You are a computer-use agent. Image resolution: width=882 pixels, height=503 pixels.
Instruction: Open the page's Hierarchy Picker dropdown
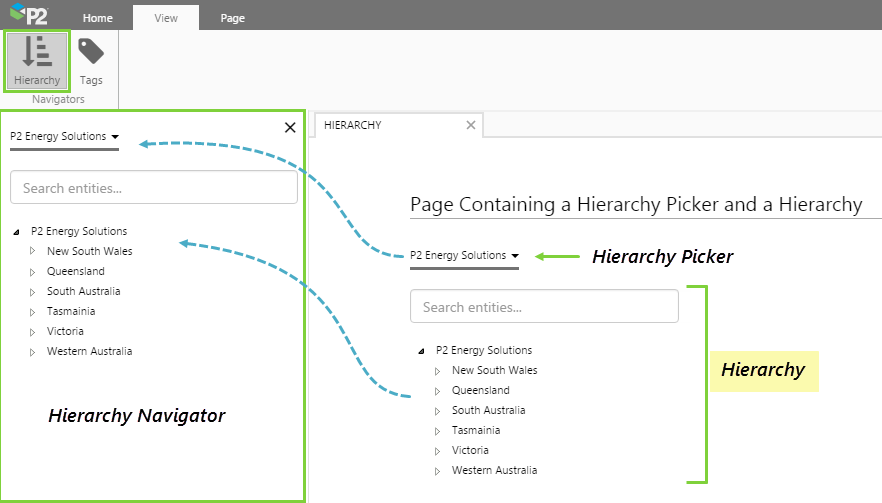(x=465, y=256)
